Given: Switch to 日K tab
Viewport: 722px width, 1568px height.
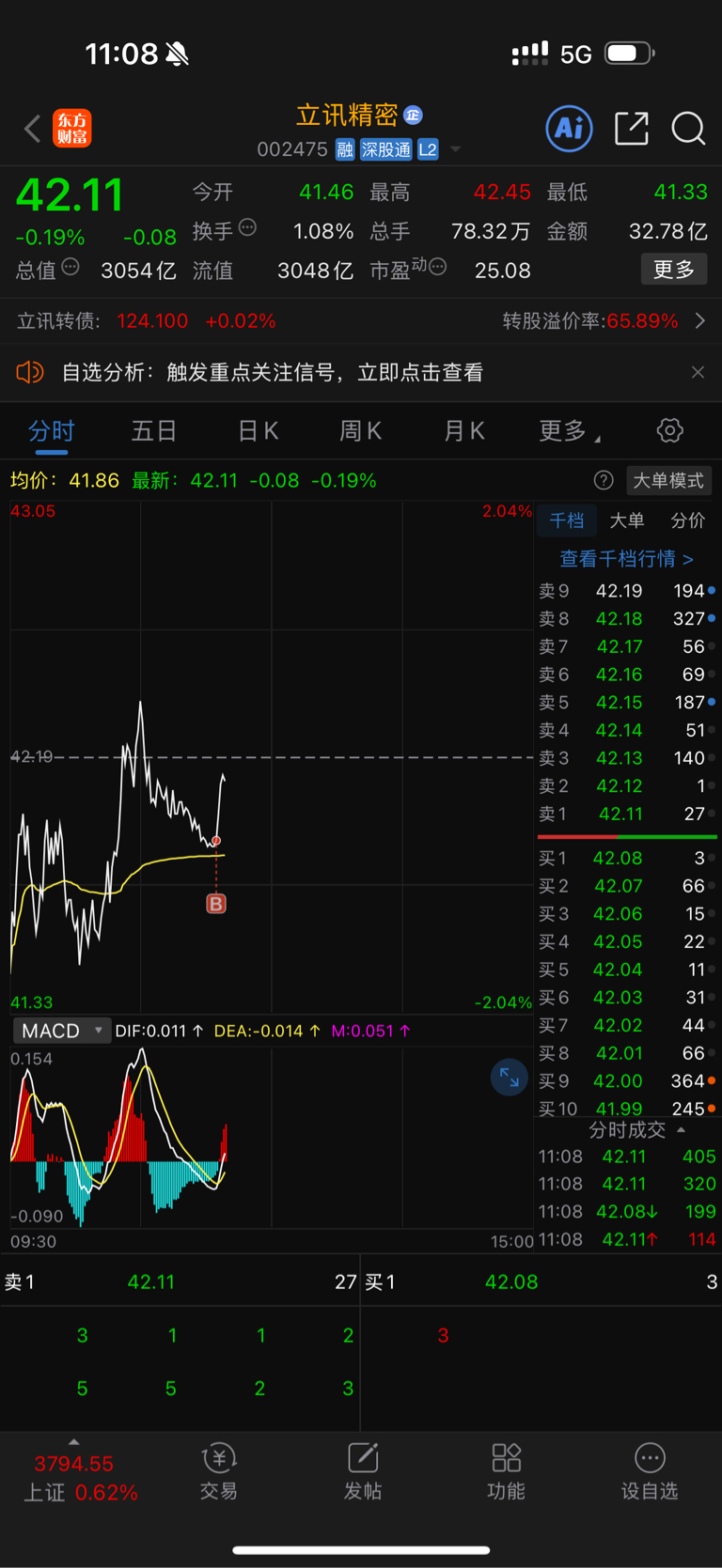Looking at the screenshot, I should [258, 431].
